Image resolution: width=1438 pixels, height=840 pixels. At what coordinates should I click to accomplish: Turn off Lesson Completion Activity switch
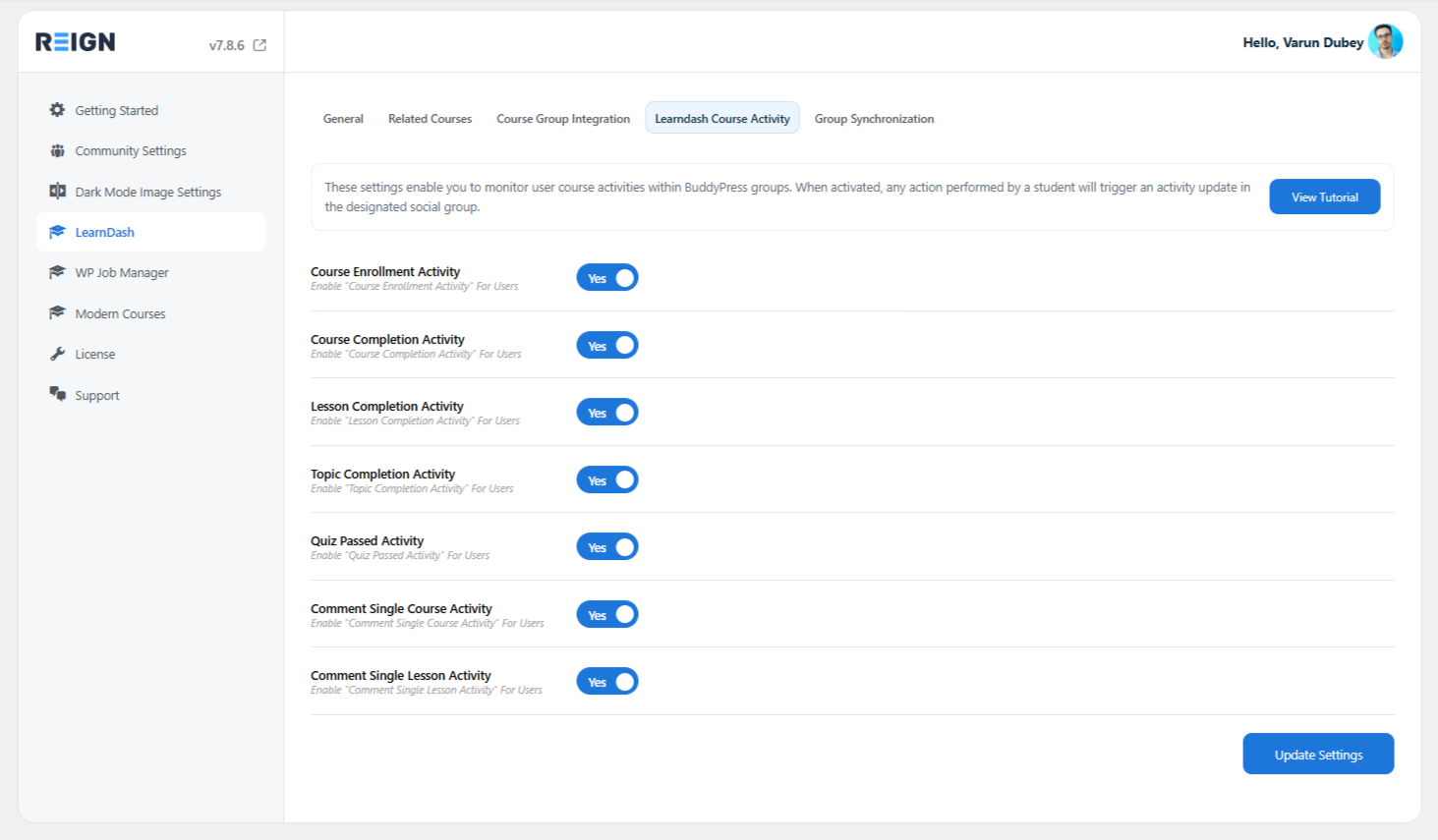point(607,413)
